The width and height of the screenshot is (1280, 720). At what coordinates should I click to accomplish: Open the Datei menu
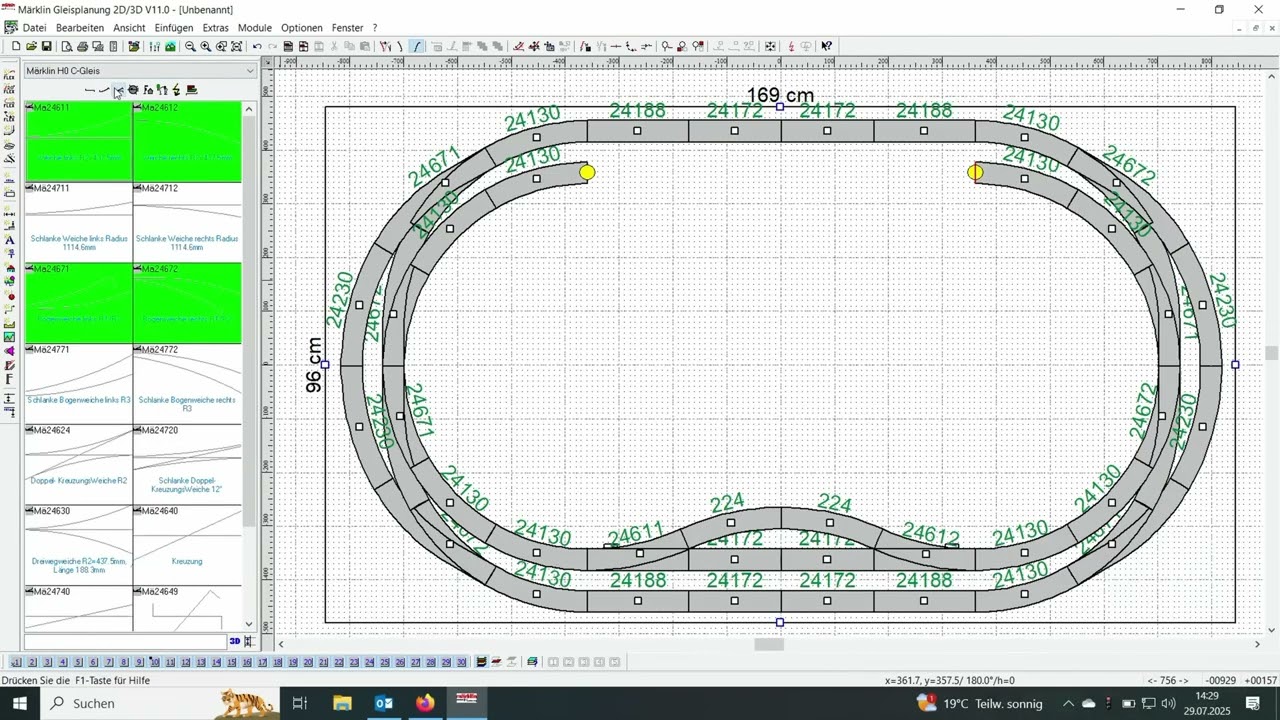[x=34, y=28]
